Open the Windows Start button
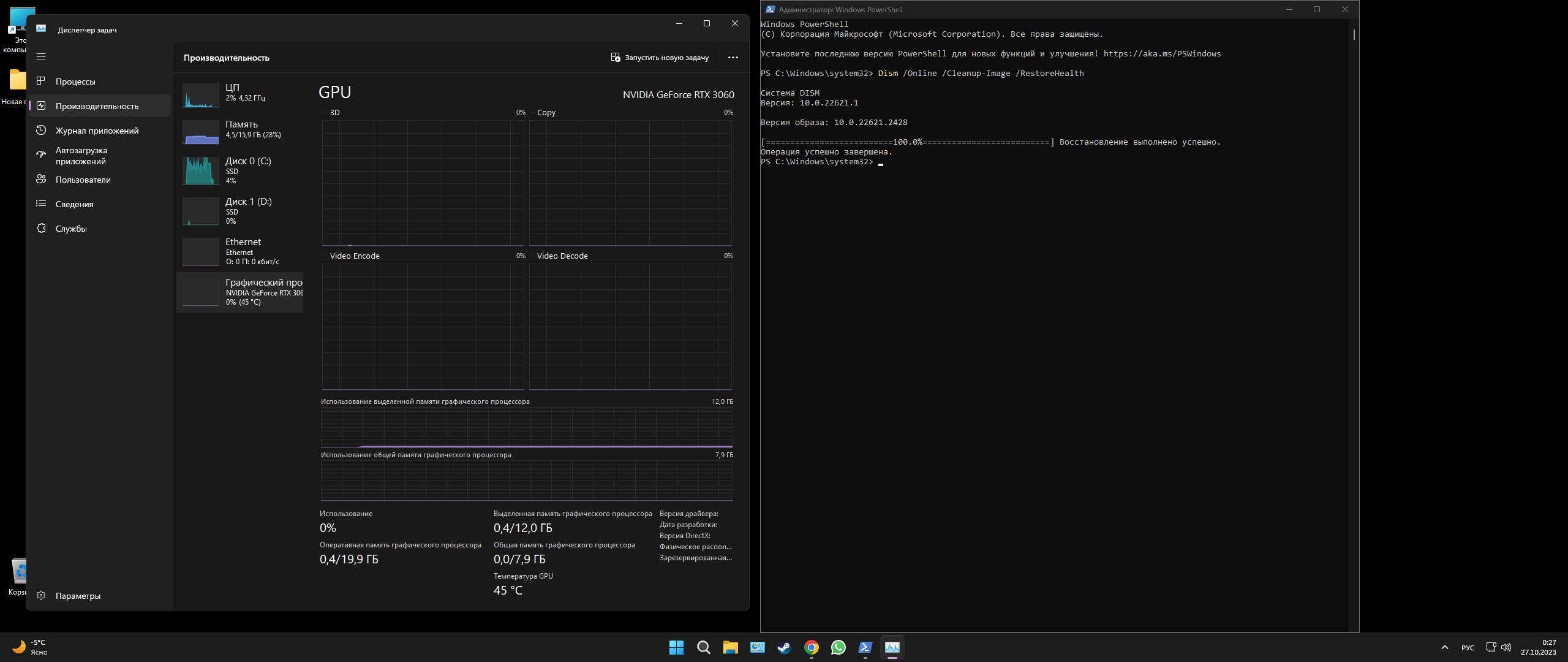This screenshot has height=662, width=1568. click(x=676, y=647)
